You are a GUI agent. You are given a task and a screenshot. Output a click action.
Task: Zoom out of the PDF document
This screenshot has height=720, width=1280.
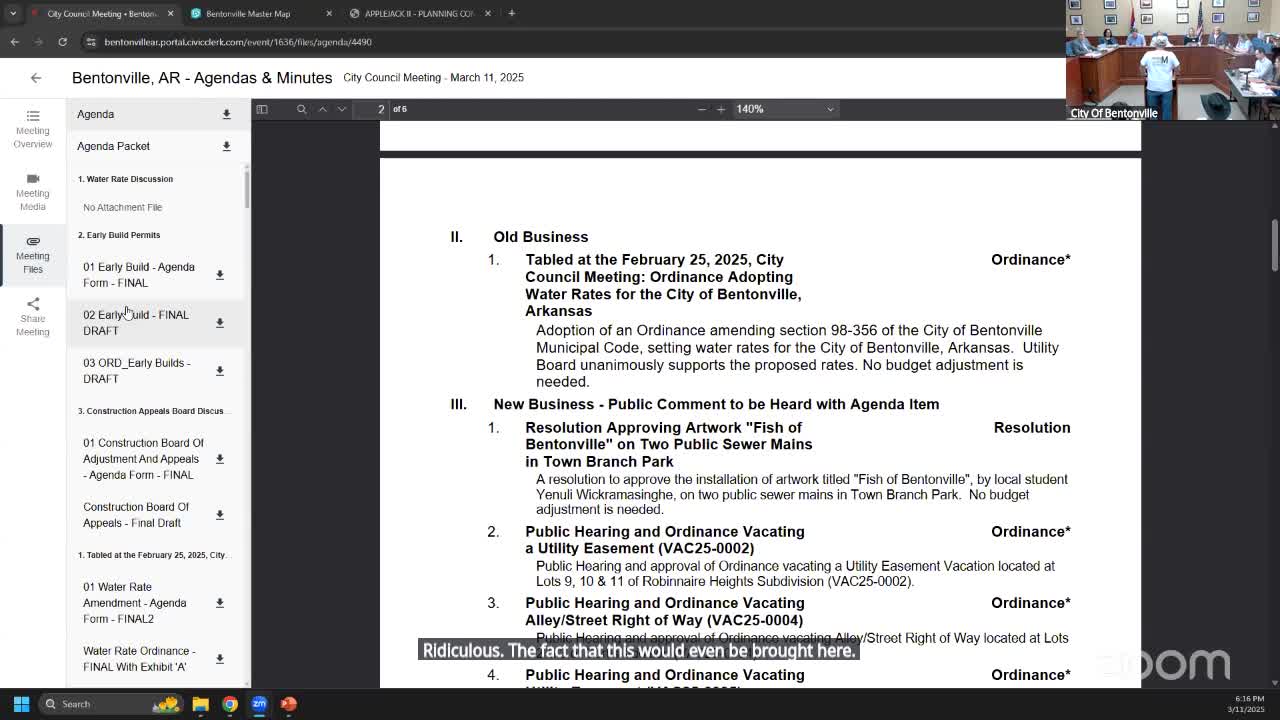pyautogui.click(x=702, y=109)
